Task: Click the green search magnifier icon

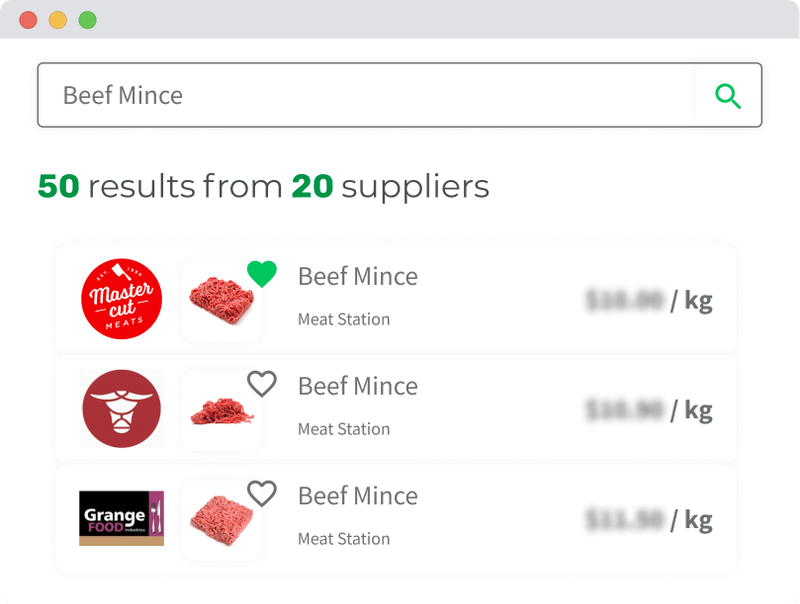Action: pos(728,95)
